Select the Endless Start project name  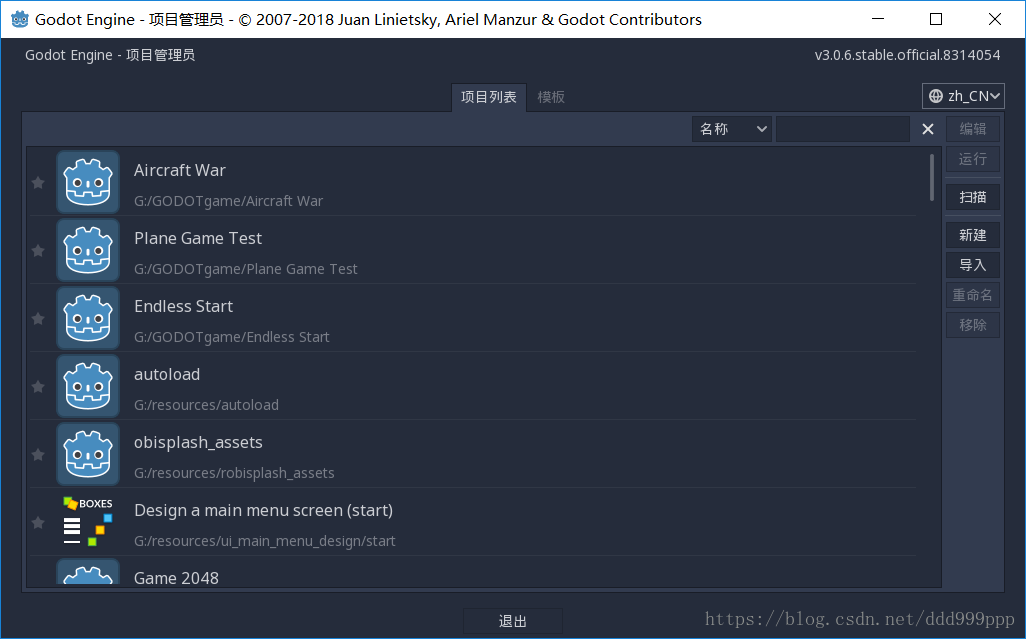184,306
